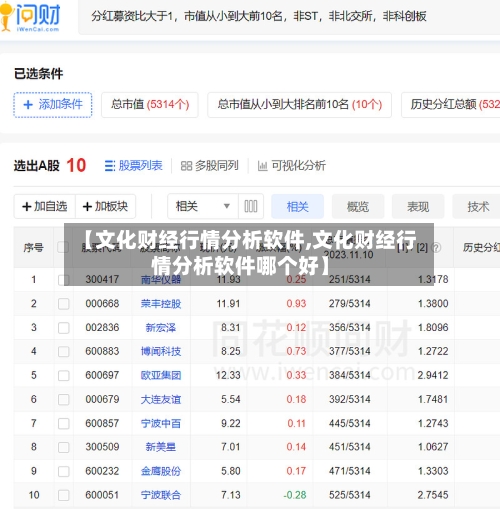
Task: Click the 添加条件 add-condition button
Action: (x=53, y=105)
